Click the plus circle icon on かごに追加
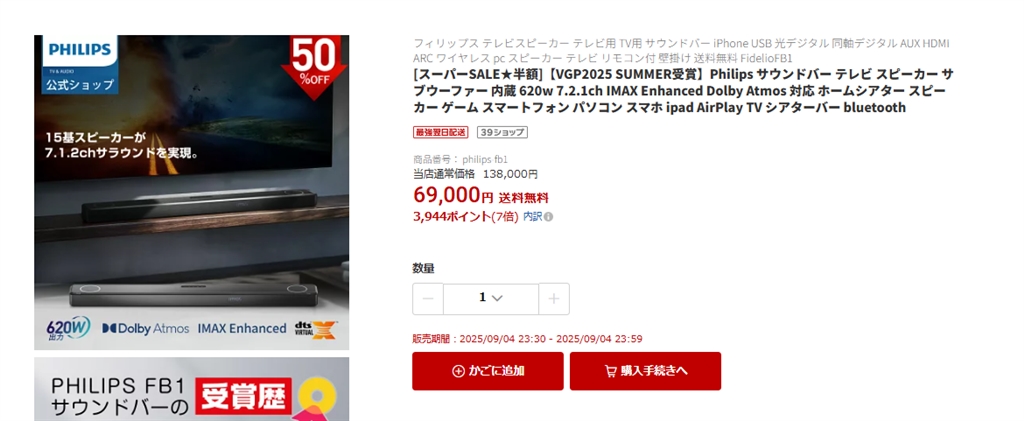Screen dimensions: 1024x421 tap(458, 371)
